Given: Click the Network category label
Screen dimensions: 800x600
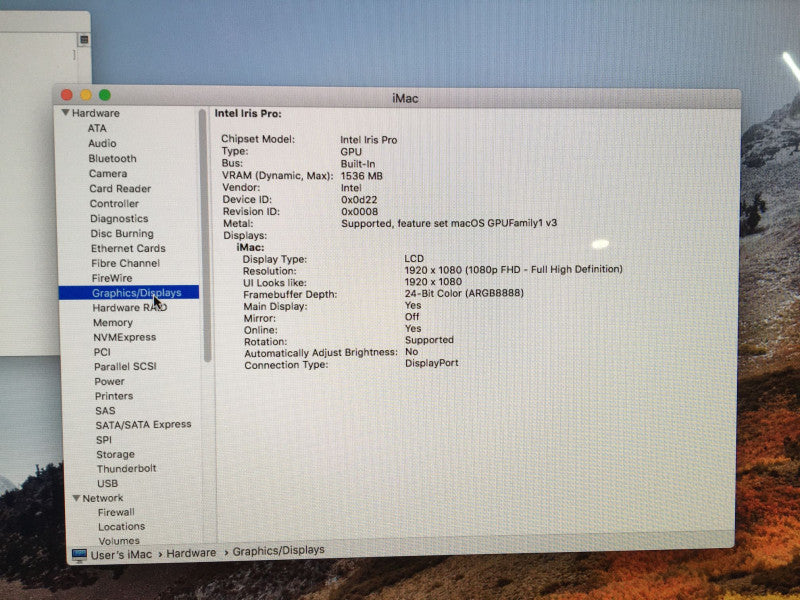Looking at the screenshot, I should (x=103, y=498).
